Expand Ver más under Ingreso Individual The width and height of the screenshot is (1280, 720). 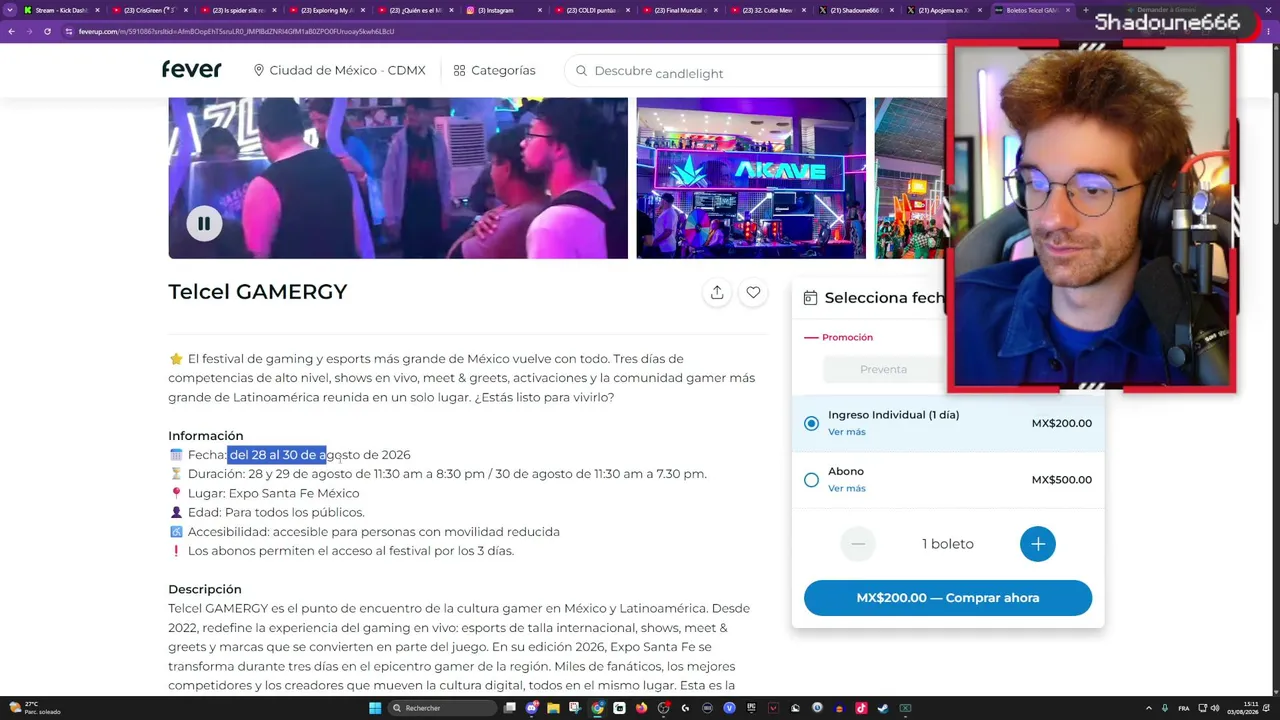click(x=847, y=432)
